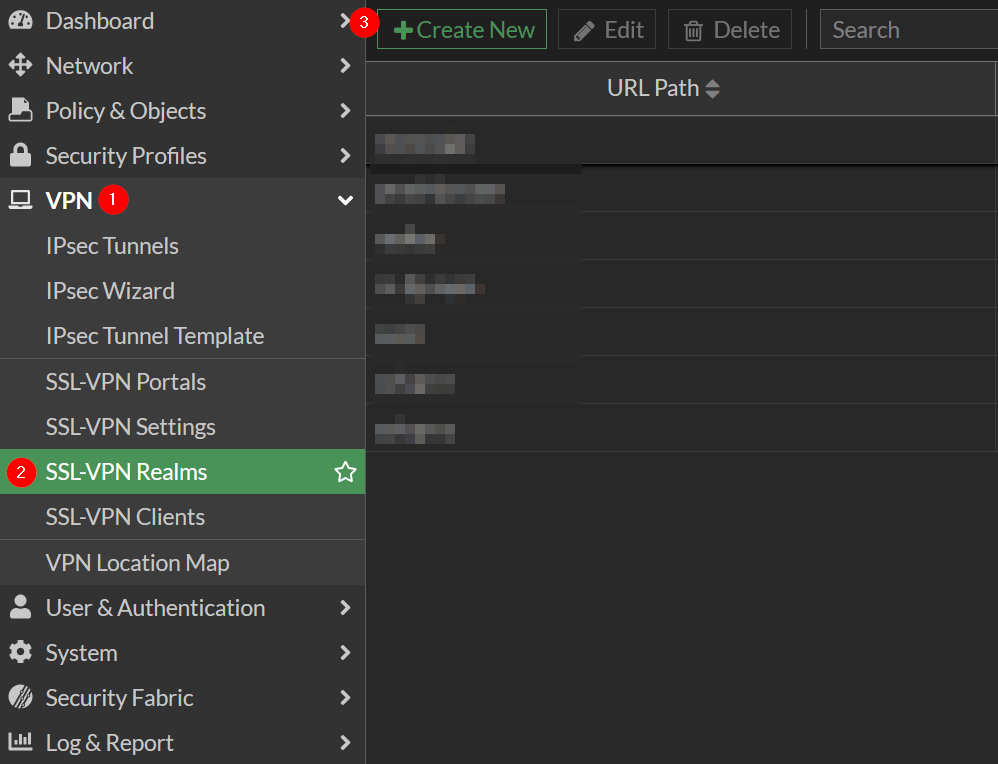The width and height of the screenshot is (998, 764).
Task: Open SSL-VPN Settings page
Action: [x=130, y=427]
